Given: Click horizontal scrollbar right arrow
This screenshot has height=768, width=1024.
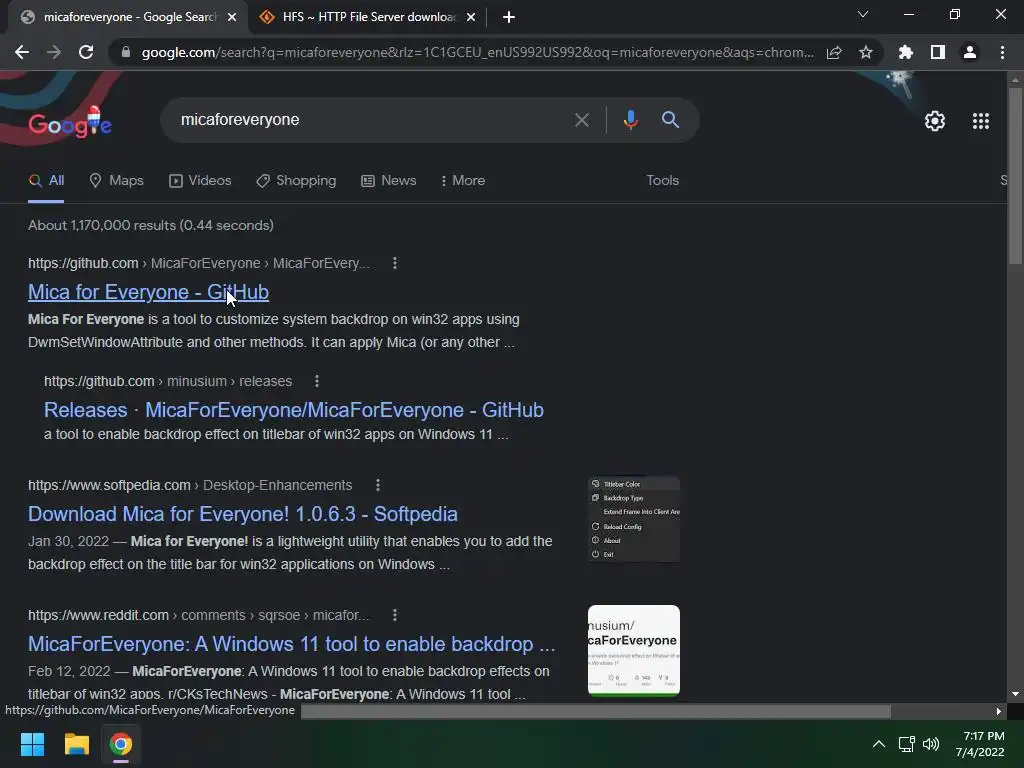Looking at the screenshot, I should click(999, 711).
